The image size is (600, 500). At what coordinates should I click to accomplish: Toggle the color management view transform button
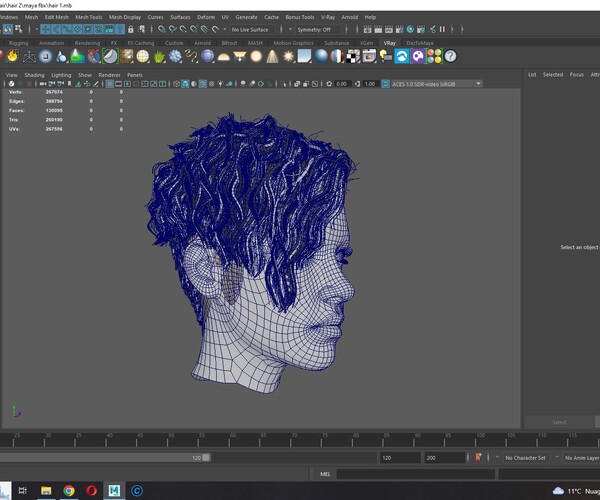tap(386, 84)
